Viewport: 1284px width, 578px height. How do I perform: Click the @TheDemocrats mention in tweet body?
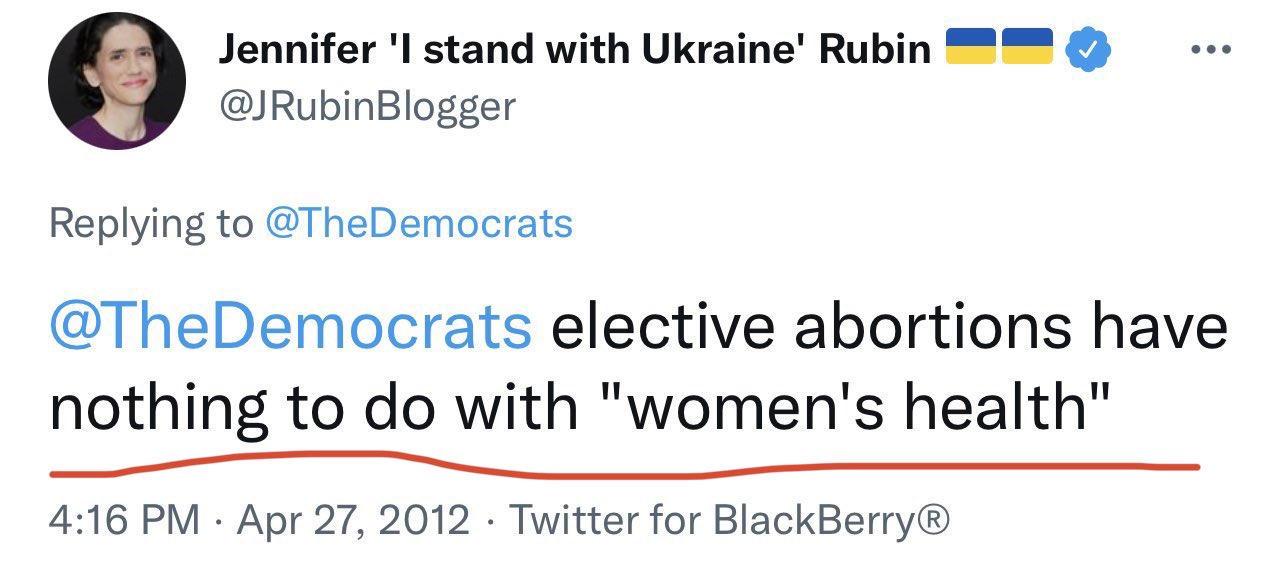pyautogui.click(x=290, y=326)
